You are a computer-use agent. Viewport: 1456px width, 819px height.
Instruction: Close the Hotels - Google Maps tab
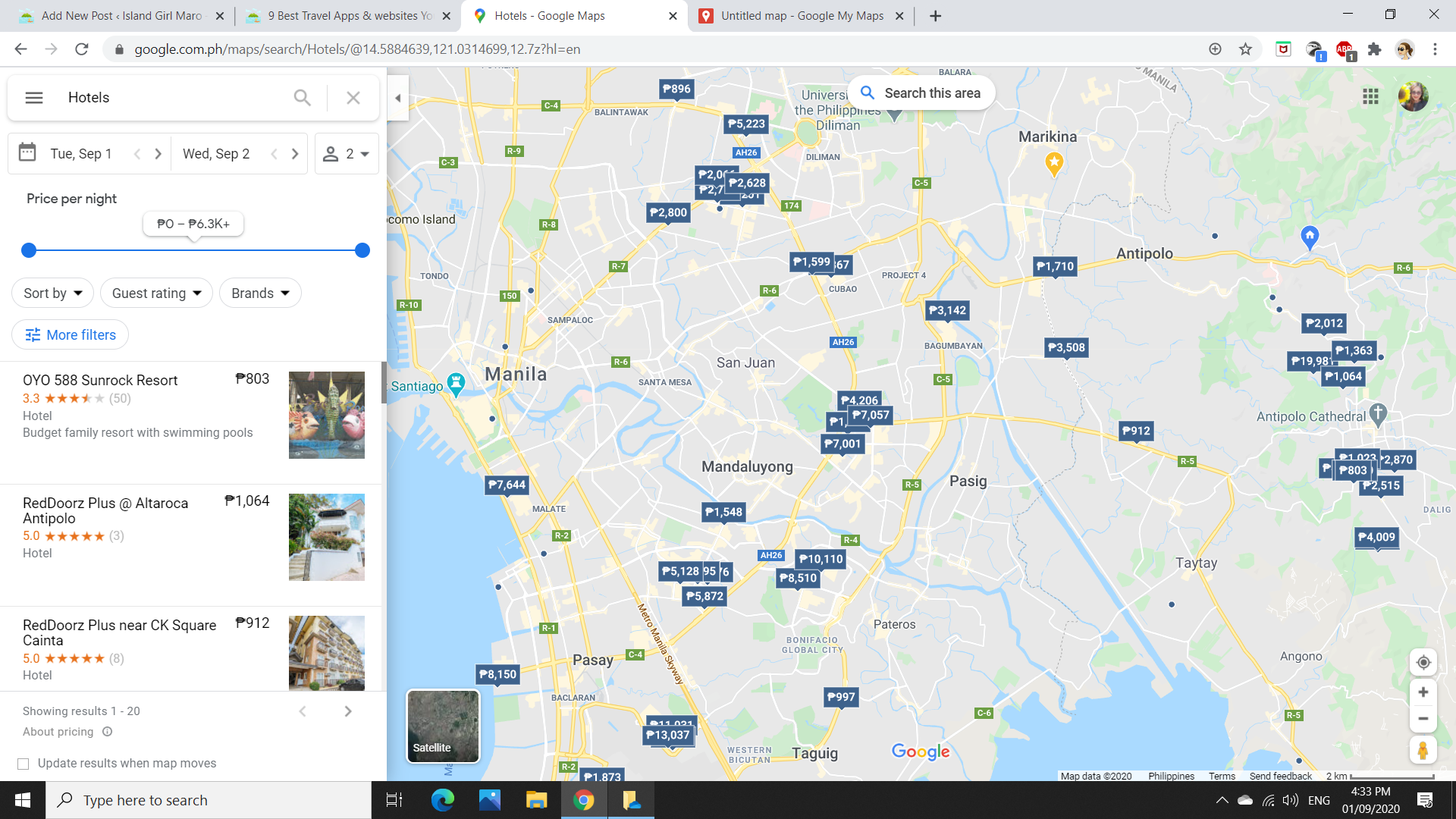coord(673,16)
